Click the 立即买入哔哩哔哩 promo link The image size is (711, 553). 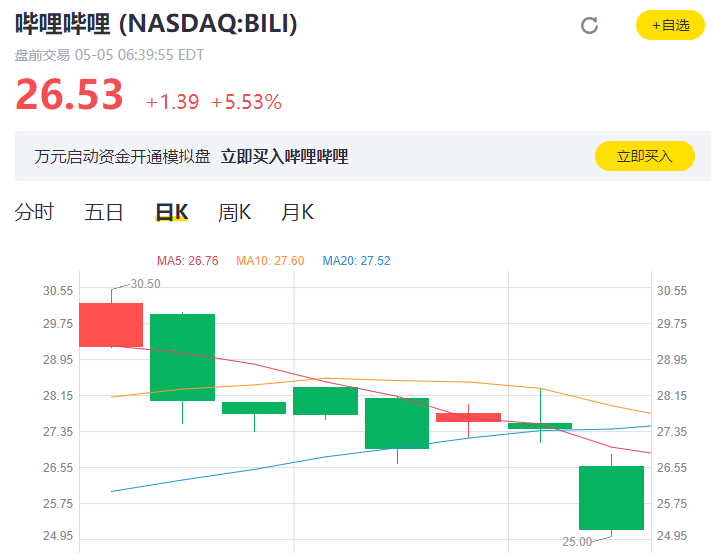(x=284, y=157)
